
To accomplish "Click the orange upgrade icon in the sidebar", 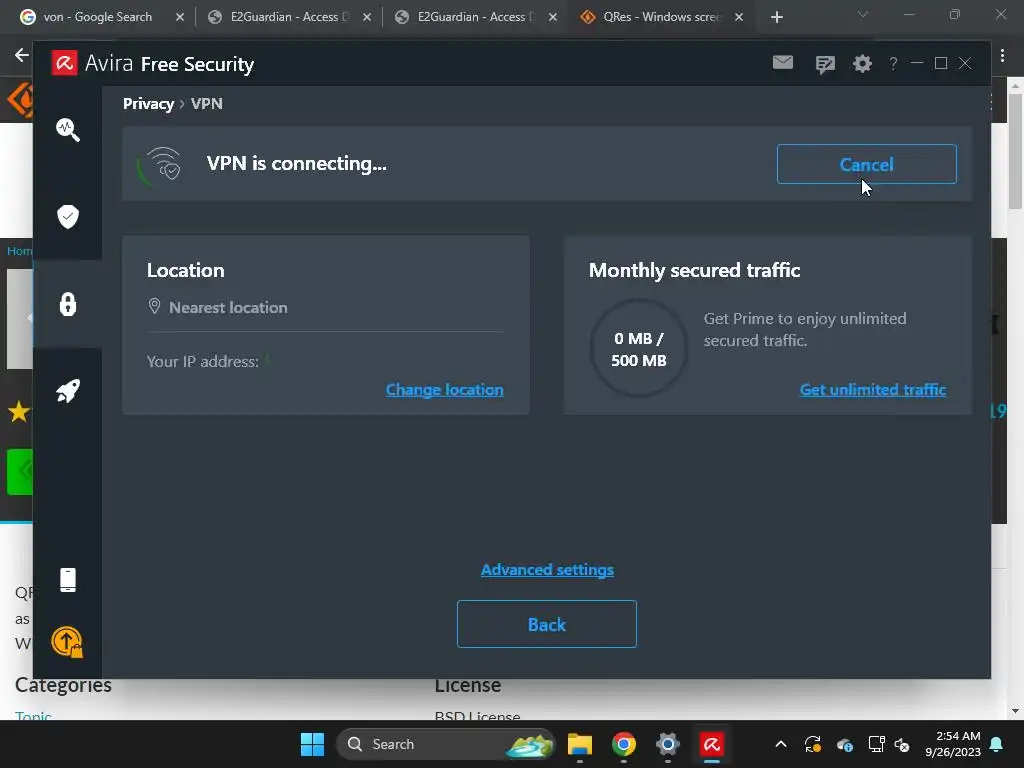I will coord(67,642).
